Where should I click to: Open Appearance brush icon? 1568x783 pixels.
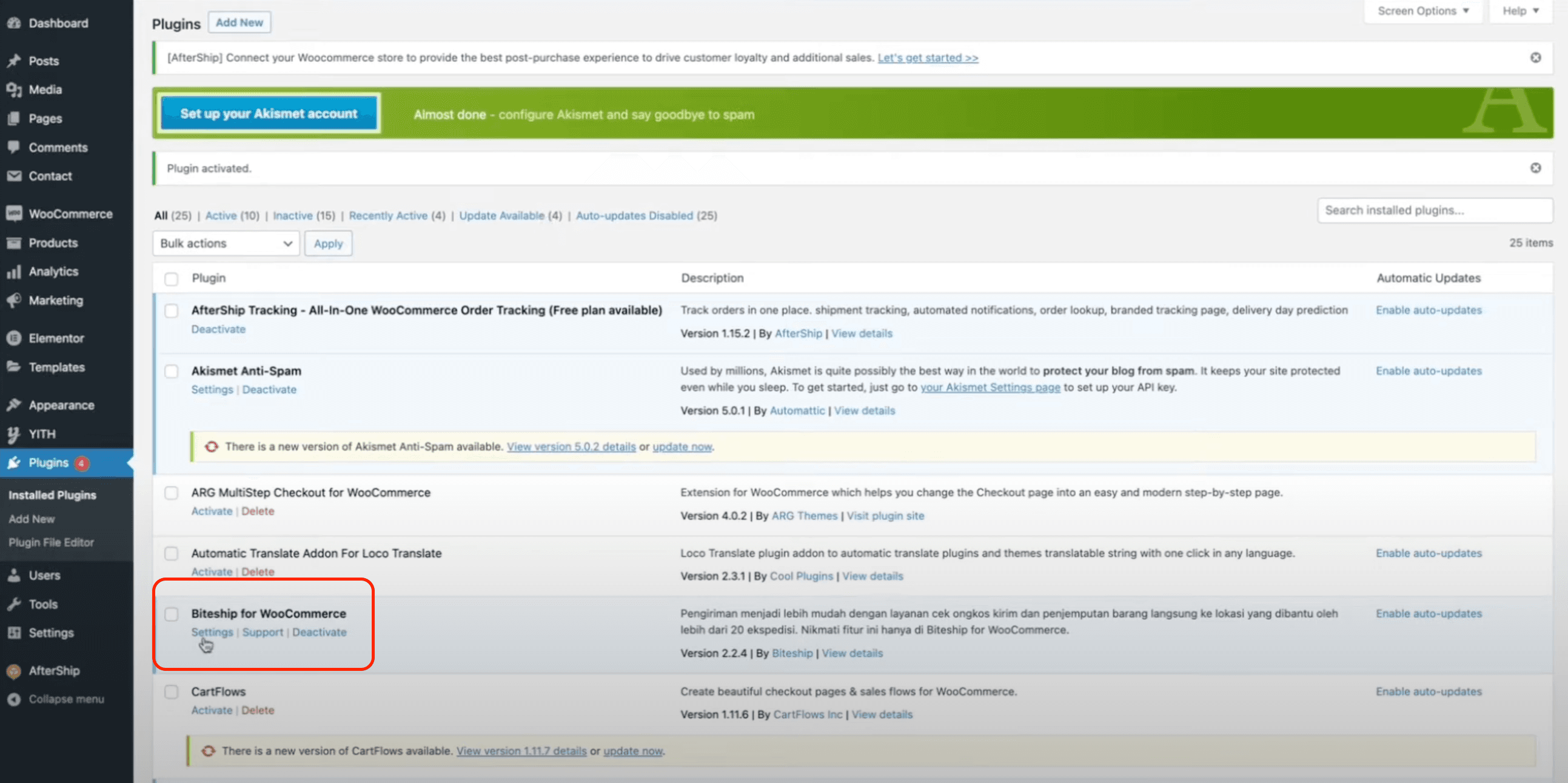(x=14, y=405)
